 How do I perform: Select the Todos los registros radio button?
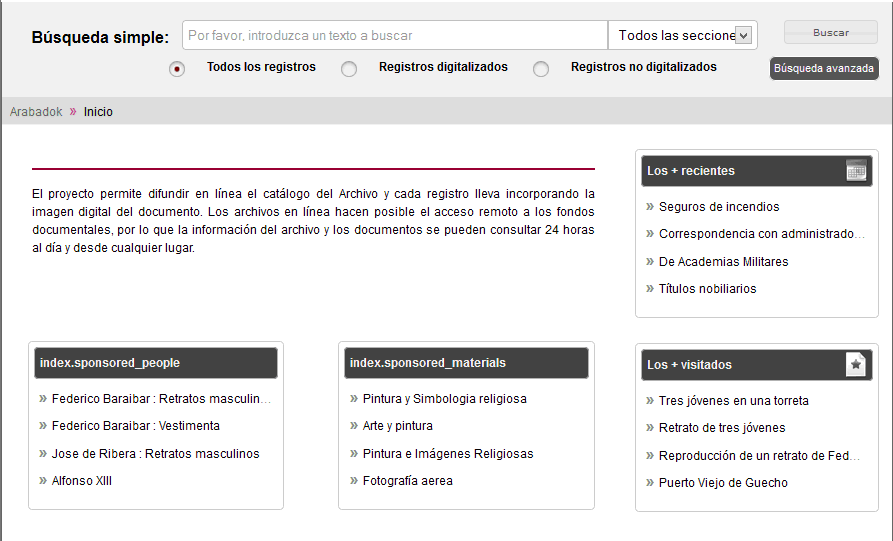tap(177, 69)
